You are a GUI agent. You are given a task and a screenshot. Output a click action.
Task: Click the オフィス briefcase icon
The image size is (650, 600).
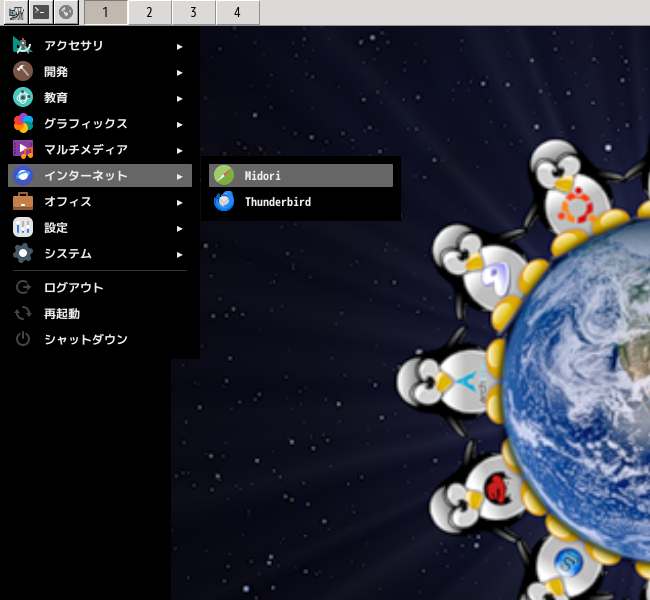click(x=23, y=201)
